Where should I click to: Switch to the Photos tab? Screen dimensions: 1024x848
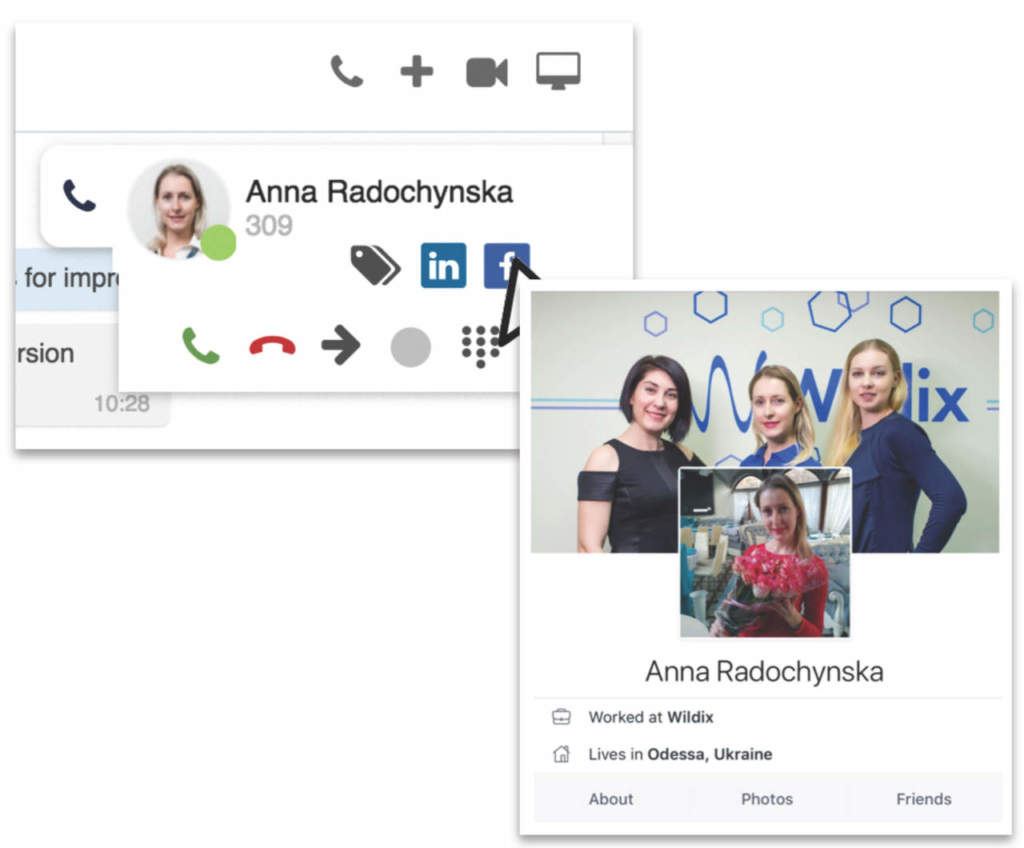767,799
